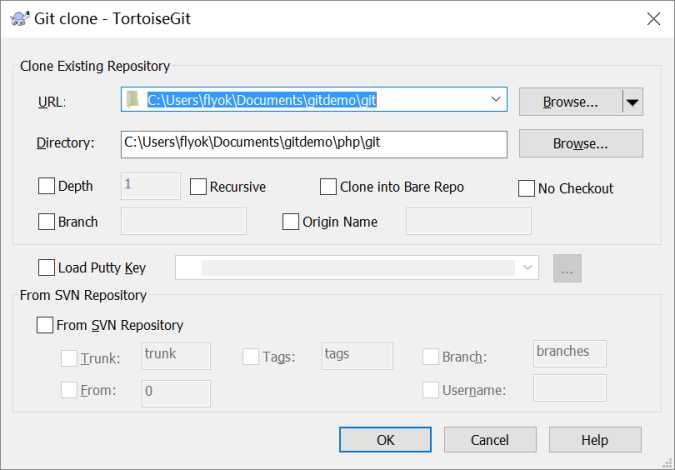
Task: Click Browse next to URL field
Action: [570, 102]
